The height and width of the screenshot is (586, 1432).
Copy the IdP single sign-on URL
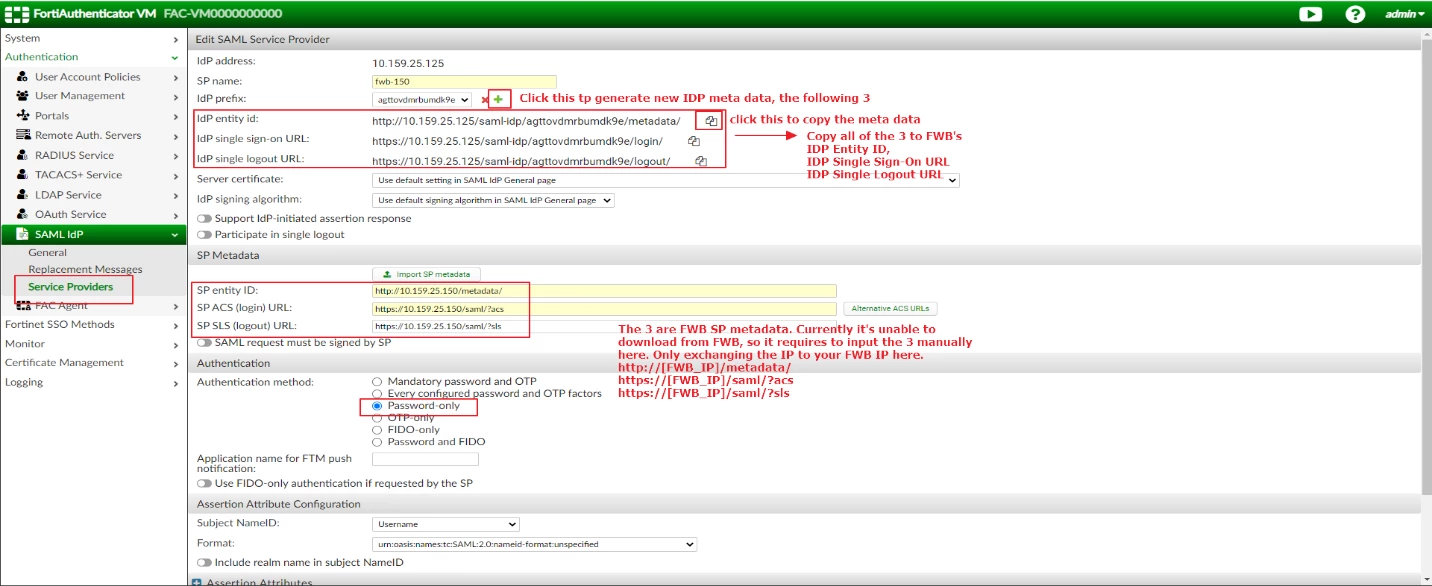693,141
